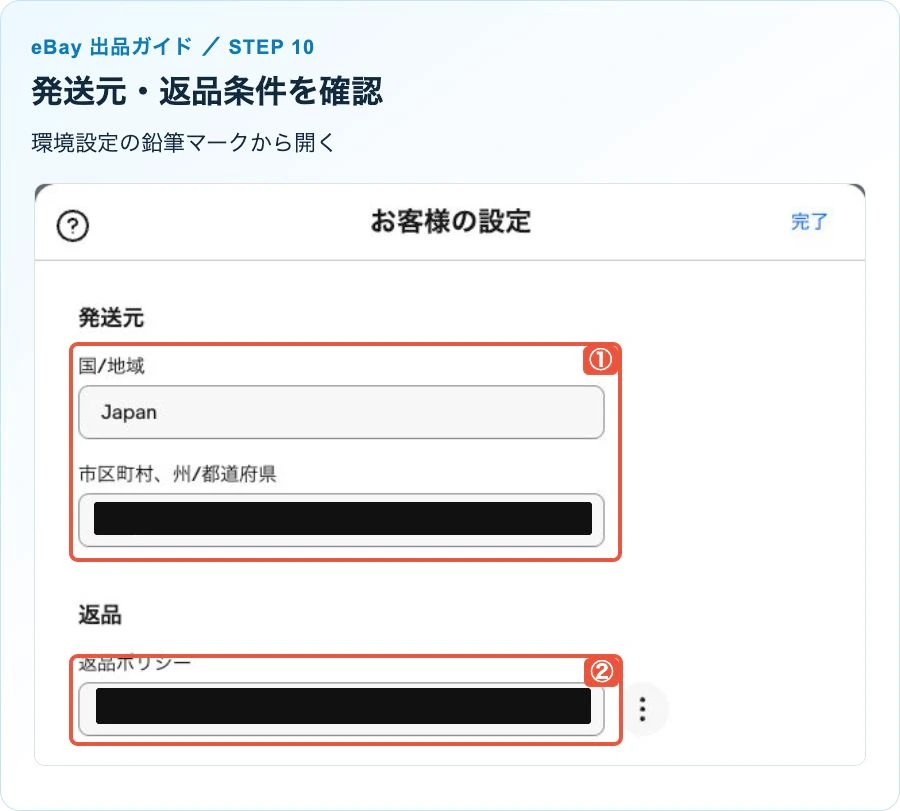This screenshot has width=900, height=811.
Task: Click the お客様の設定 heading
Action: (x=451, y=222)
